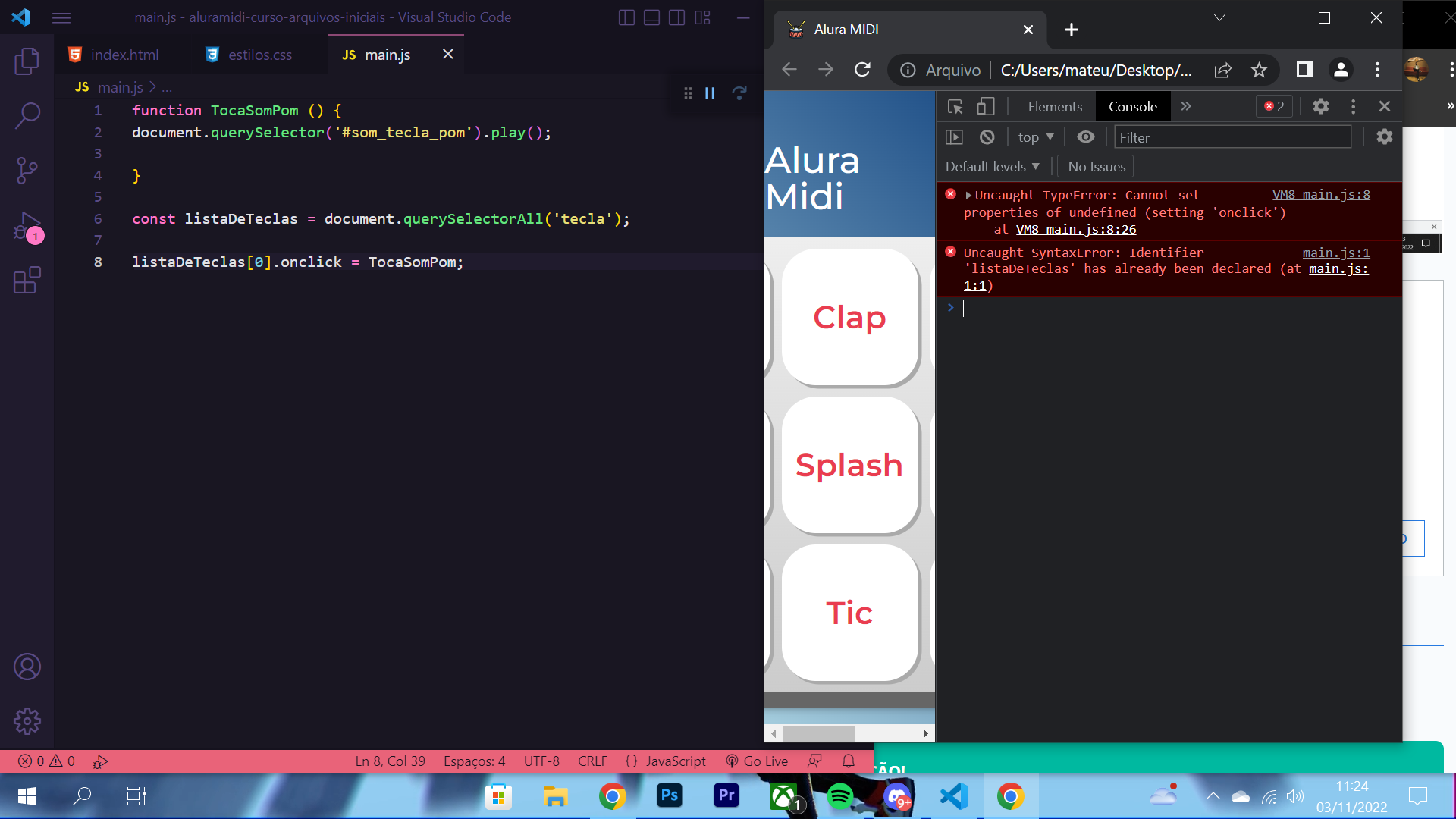Toggle the primary side bar layout icon

pos(626,17)
